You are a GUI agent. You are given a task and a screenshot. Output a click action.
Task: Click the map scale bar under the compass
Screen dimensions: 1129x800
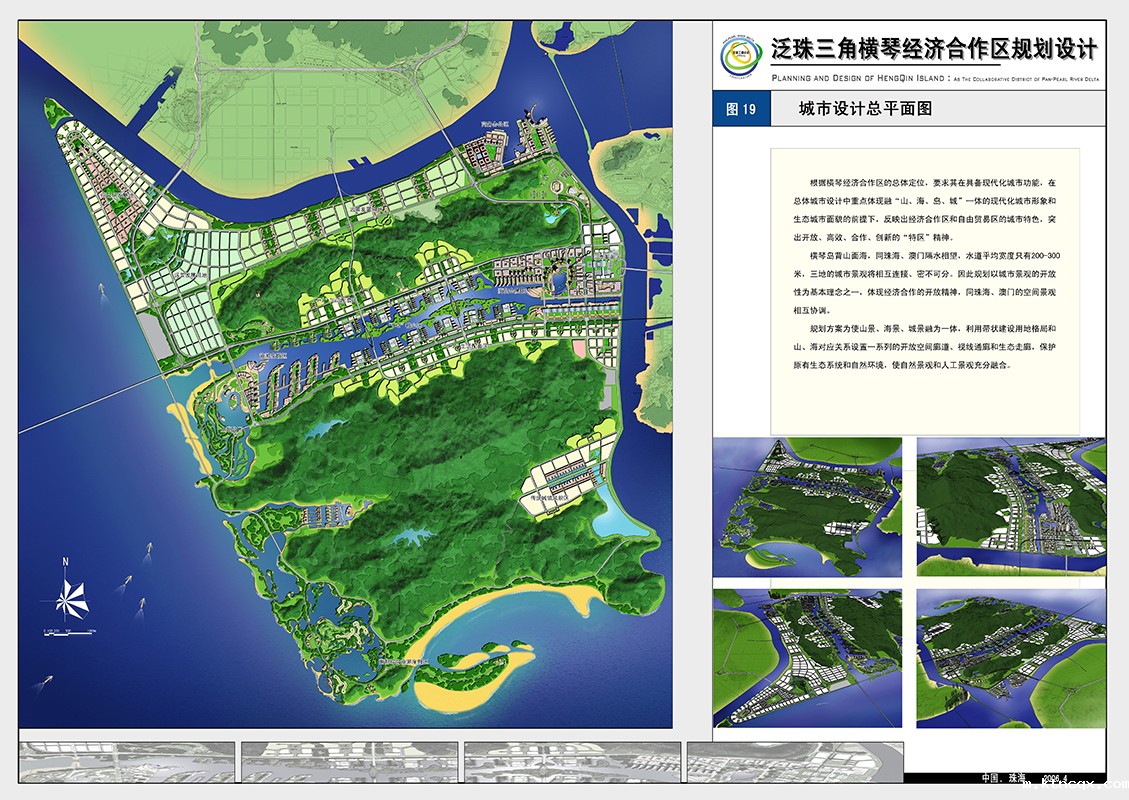(x=68, y=632)
